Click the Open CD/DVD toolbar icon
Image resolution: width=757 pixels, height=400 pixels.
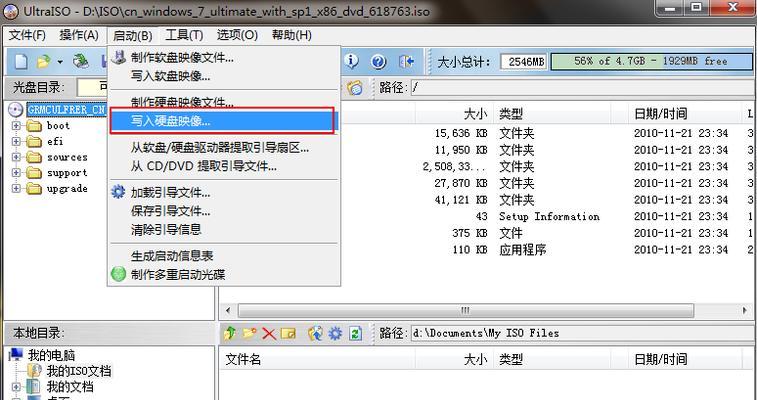pos(81,61)
